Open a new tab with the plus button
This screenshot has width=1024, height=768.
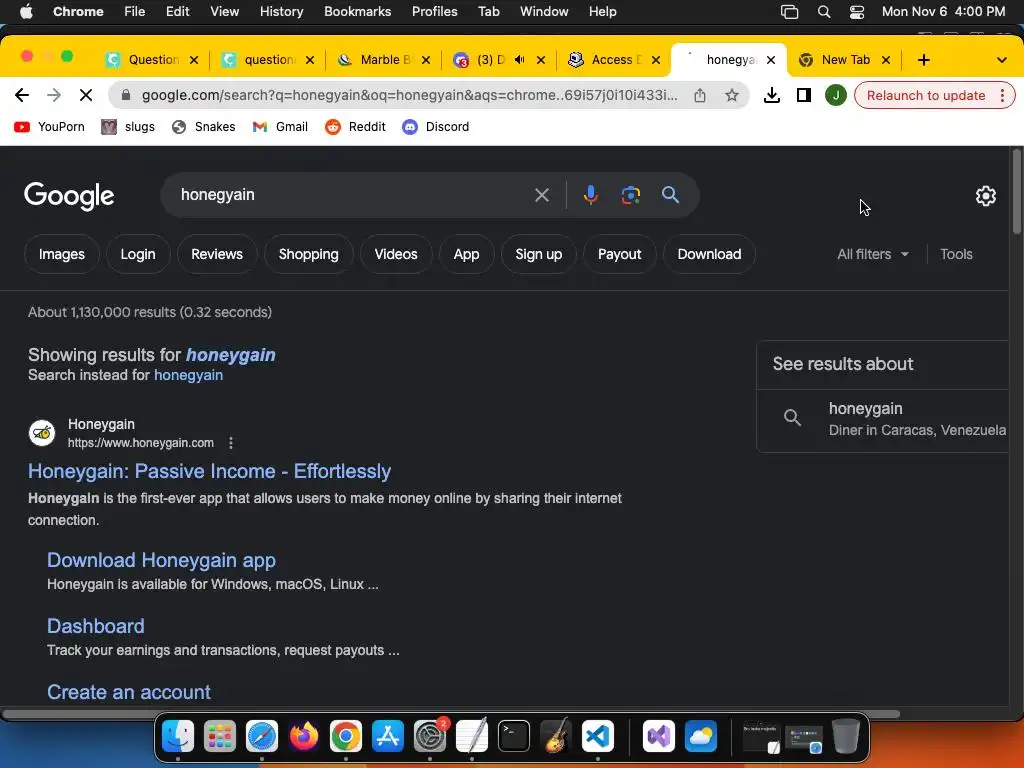pos(923,60)
